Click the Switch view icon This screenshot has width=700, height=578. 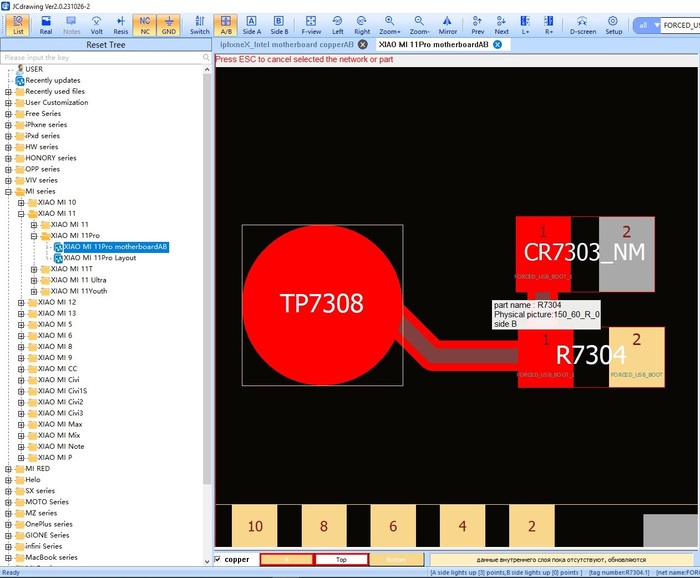point(199,24)
